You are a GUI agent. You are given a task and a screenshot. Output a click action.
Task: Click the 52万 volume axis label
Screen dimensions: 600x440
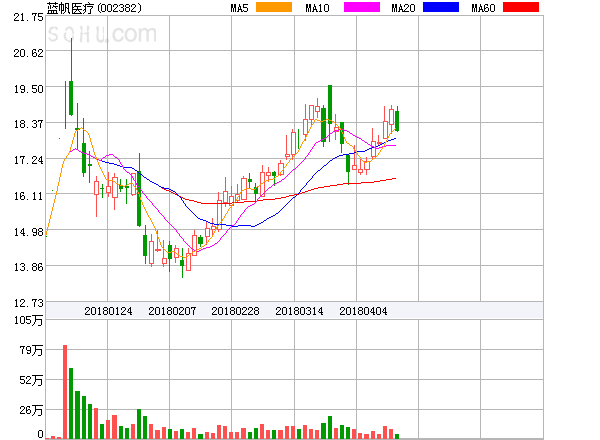pyautogui.click(x=31, y=380)
